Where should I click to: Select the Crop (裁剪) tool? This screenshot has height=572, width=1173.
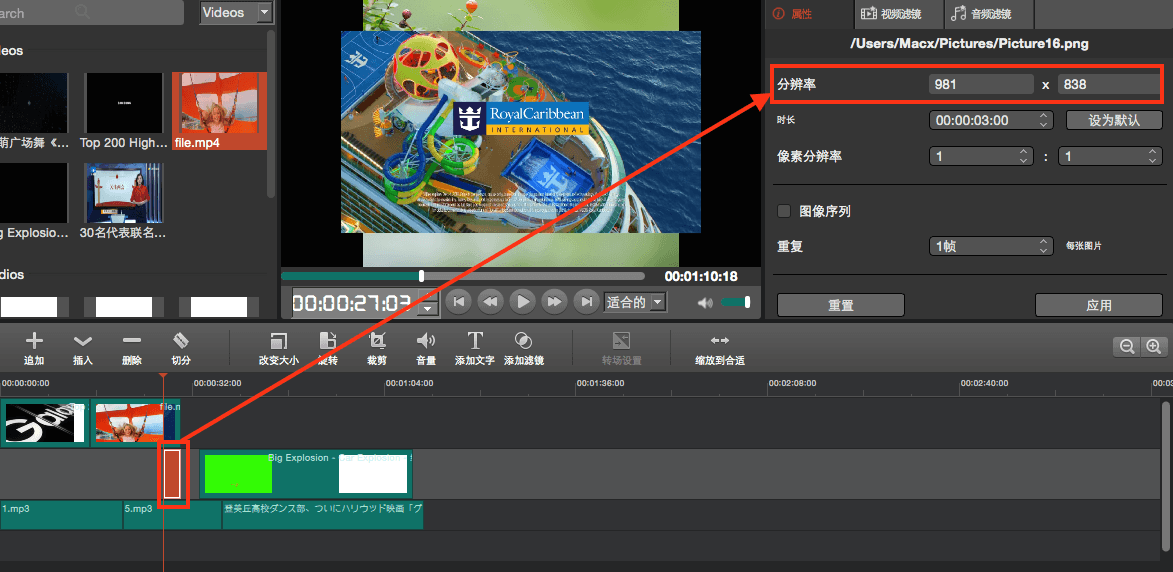(377, 341)
